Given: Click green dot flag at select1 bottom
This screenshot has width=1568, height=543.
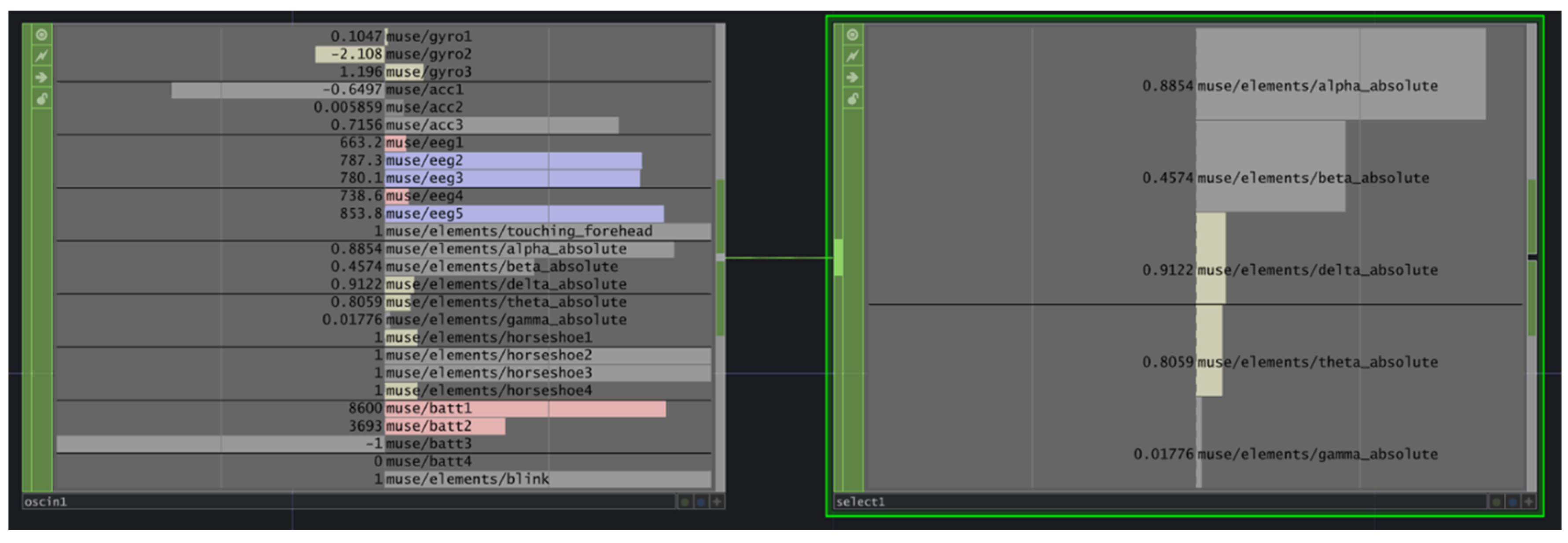Looking at the screenshot, I should click(x=1496, y=502).
